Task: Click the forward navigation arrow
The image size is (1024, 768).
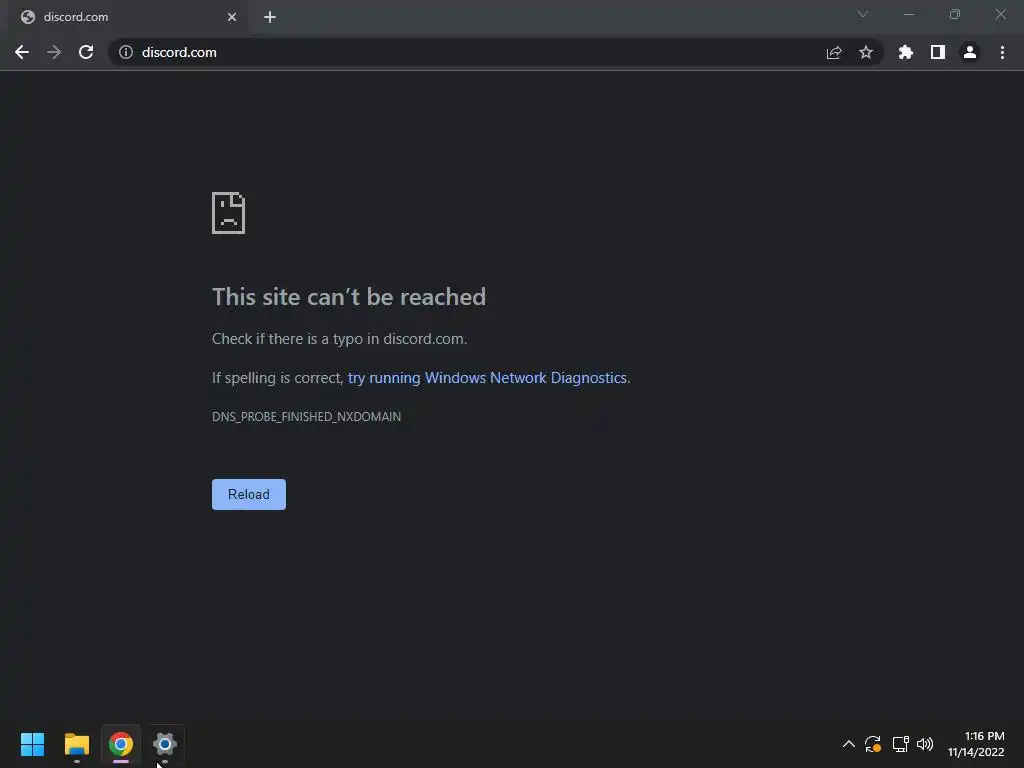Action: click(x=54, y=52)
